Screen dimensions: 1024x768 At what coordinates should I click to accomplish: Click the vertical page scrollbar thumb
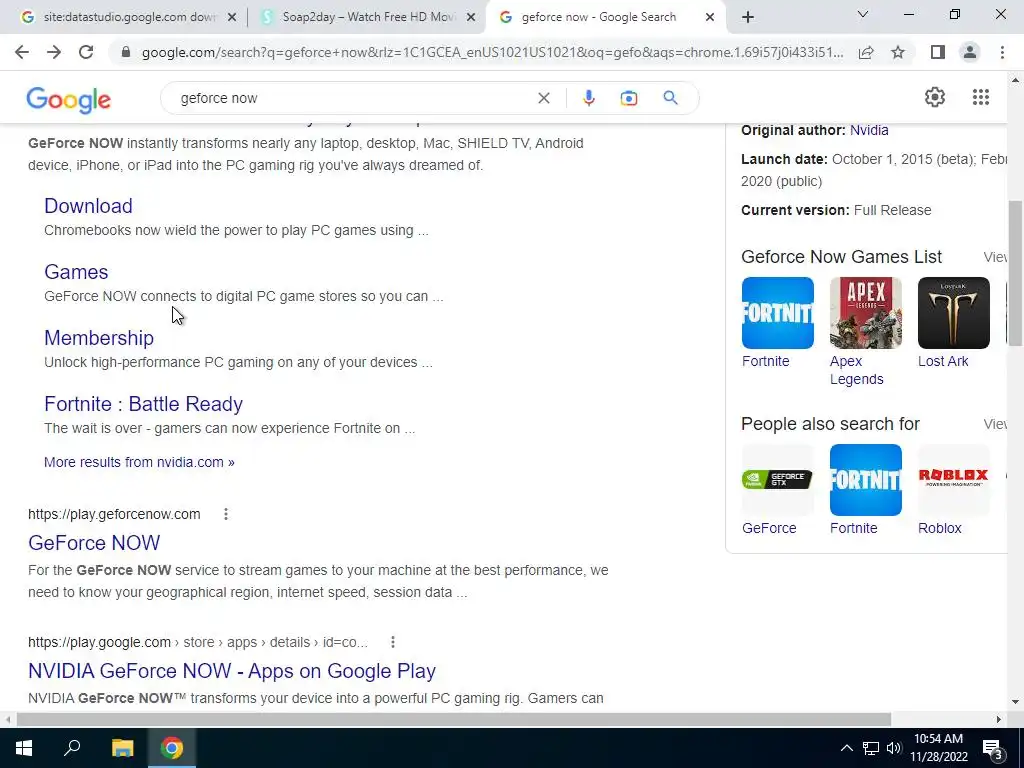tap(1015, 273)
